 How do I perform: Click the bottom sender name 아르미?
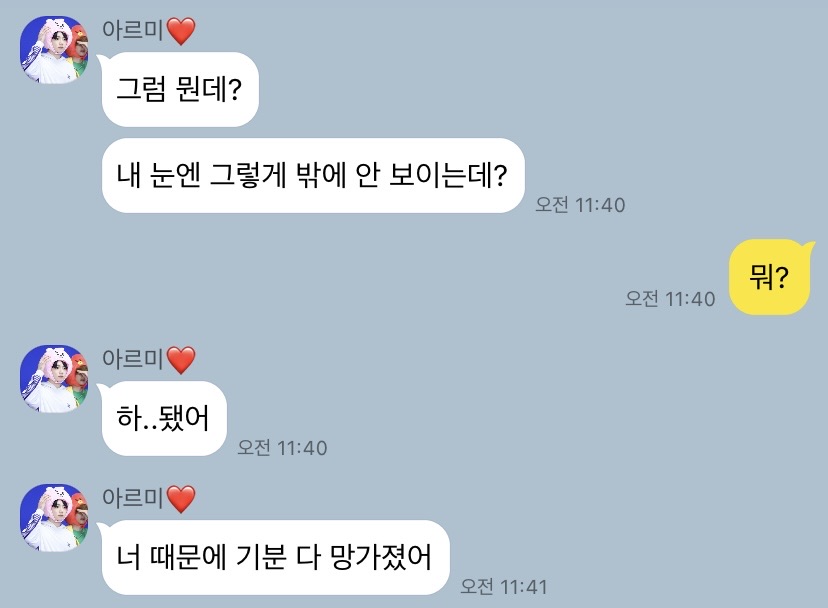click(133, 498)
